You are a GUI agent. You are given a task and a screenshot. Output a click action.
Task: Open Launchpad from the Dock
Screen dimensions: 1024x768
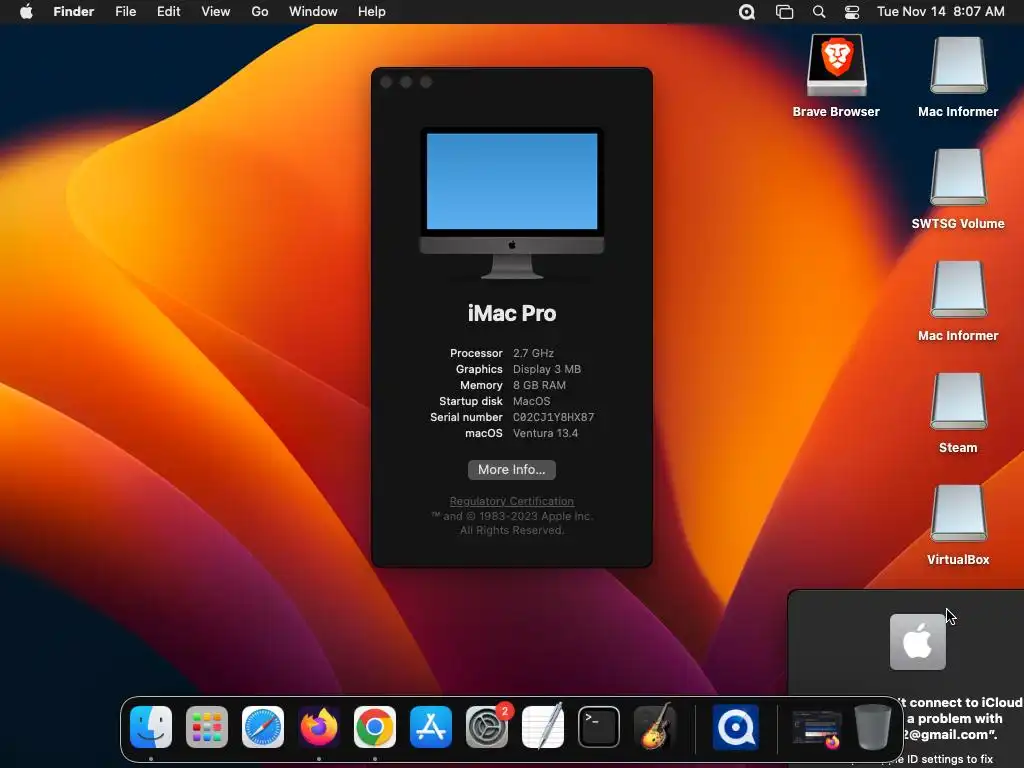pos(207,727)
